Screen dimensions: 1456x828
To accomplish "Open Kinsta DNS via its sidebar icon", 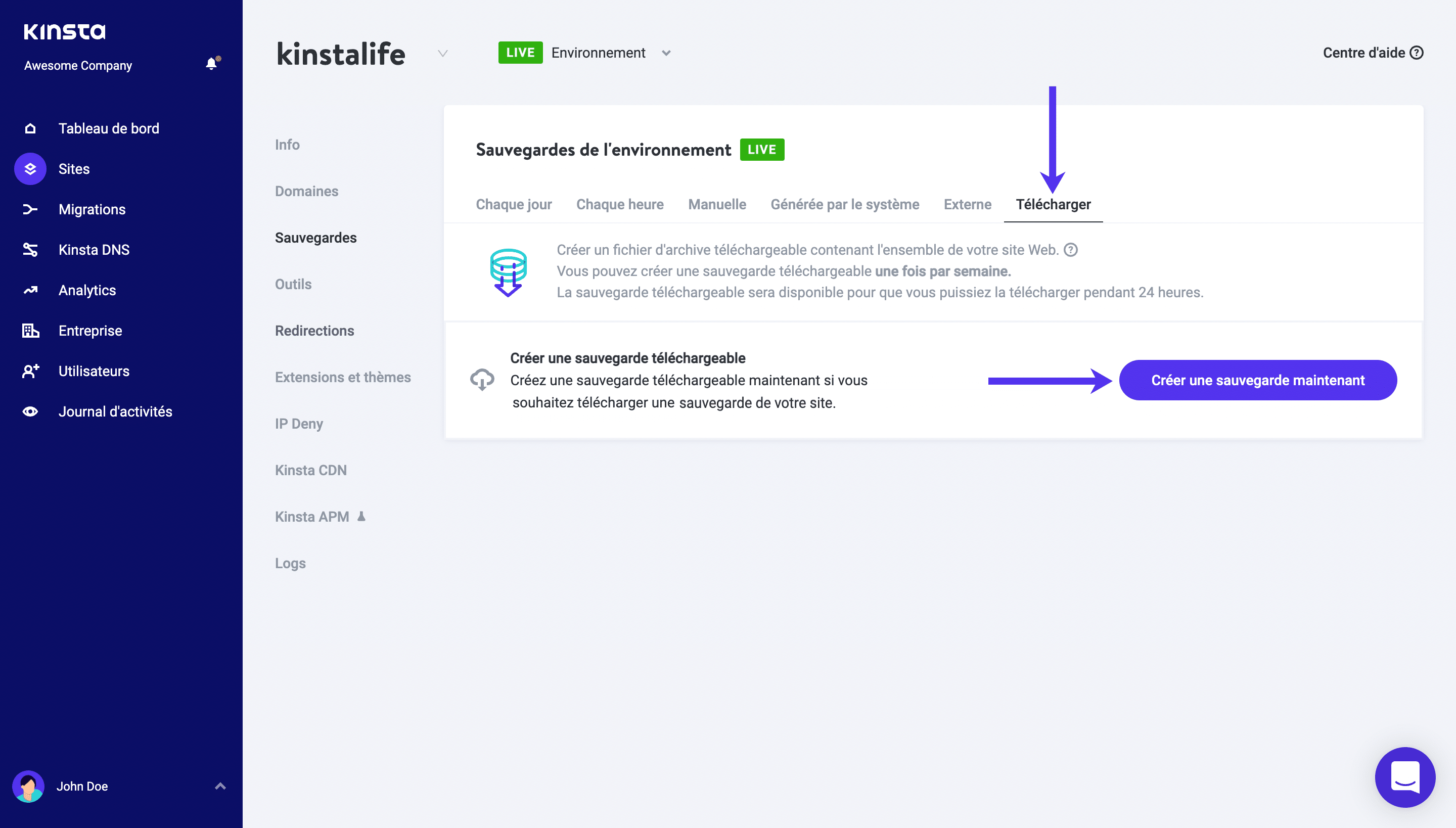I will pos(30,250).
